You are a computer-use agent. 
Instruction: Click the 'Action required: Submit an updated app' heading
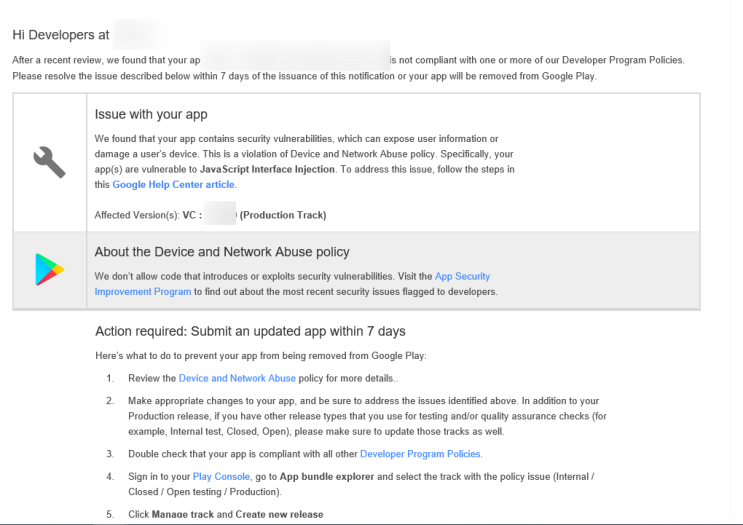pos(250,331)
